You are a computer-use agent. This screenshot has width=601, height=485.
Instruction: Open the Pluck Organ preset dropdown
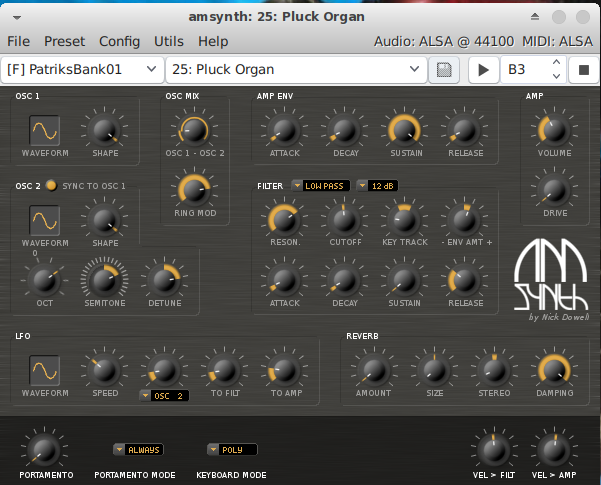297,70
